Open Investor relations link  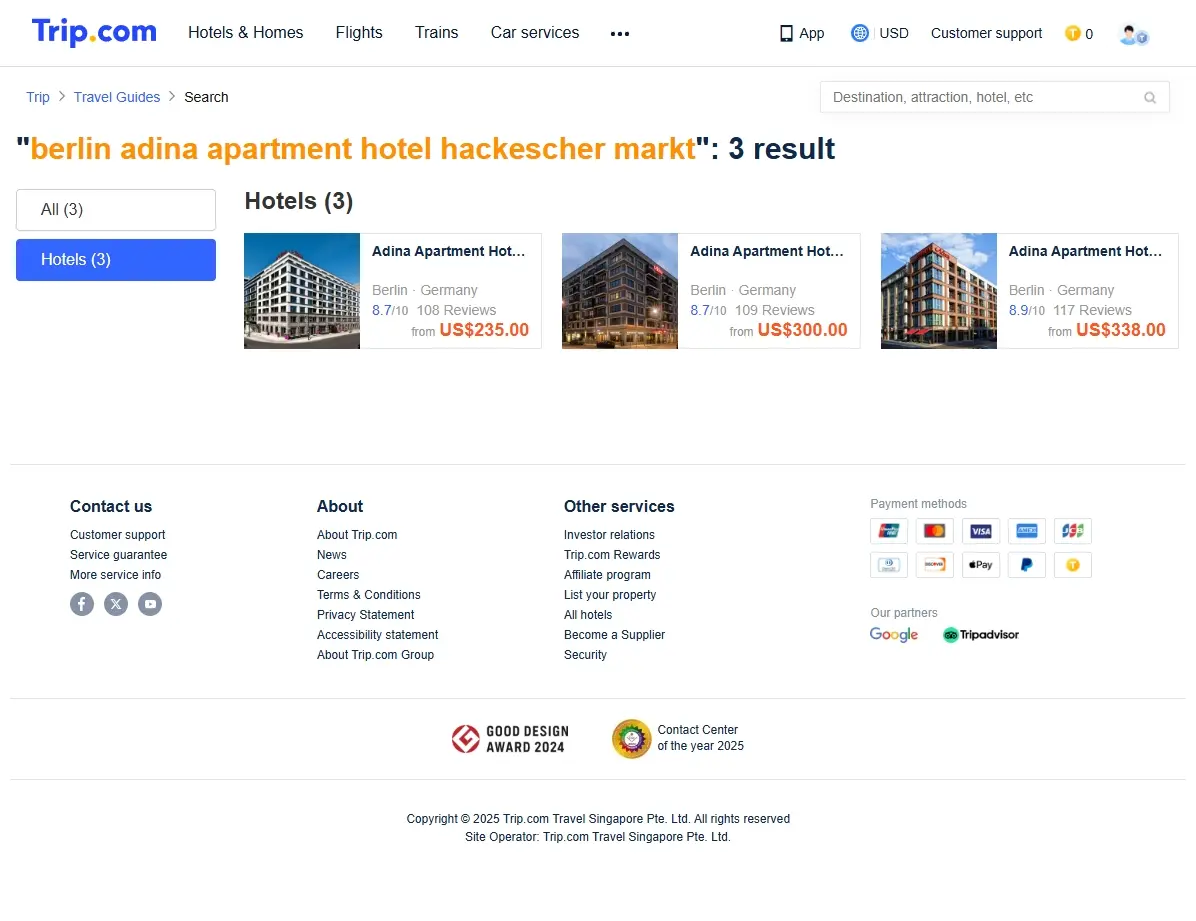point(609,535)
